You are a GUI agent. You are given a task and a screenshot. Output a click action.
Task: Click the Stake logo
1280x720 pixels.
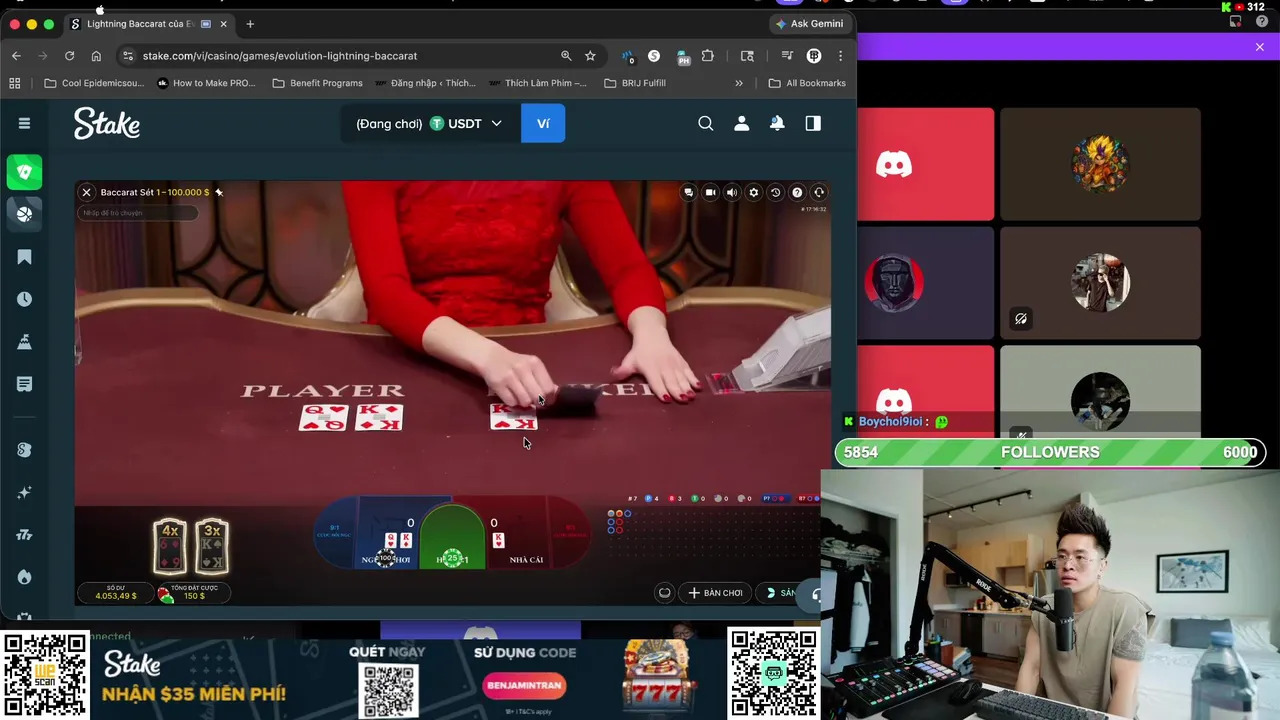tap(106, 123)
